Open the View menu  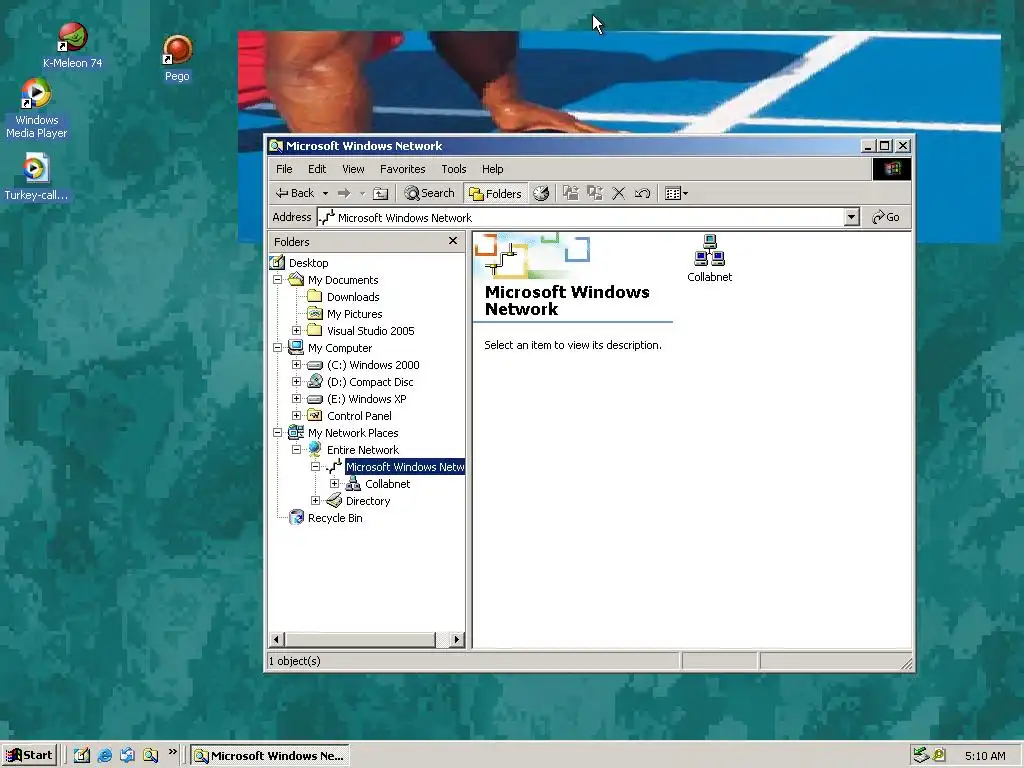pyautogui.click(x=353, y=169)
